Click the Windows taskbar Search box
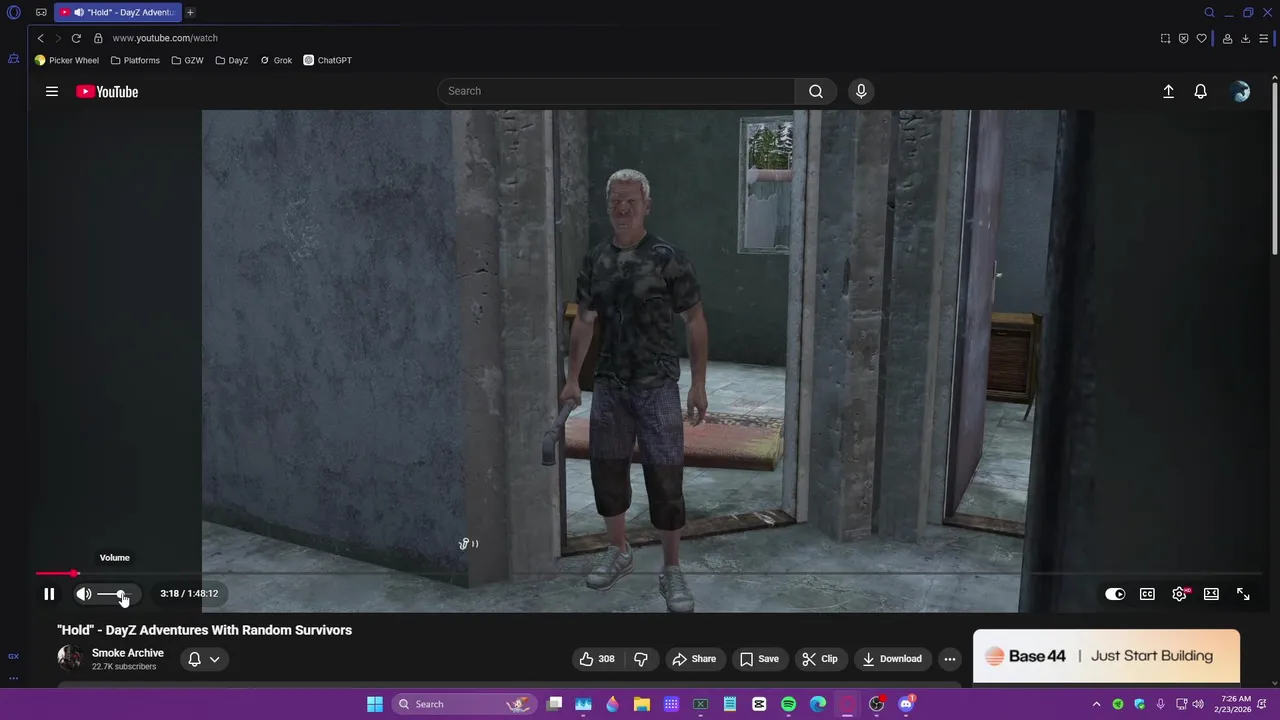This screenshot has height=720, width=1280. (463, 704)
